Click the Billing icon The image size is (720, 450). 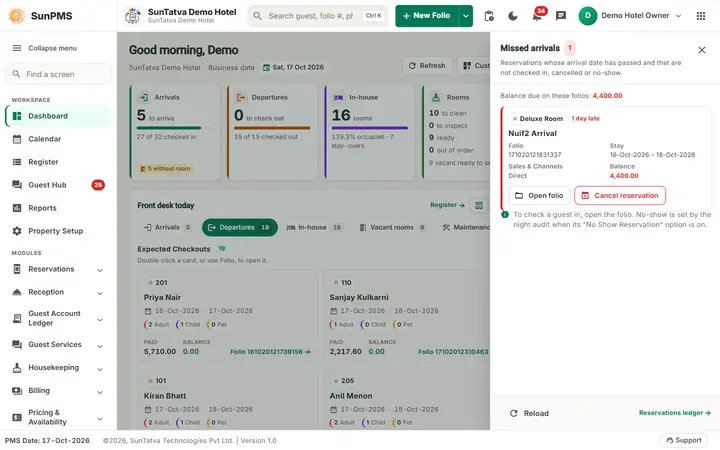(17, 390)
